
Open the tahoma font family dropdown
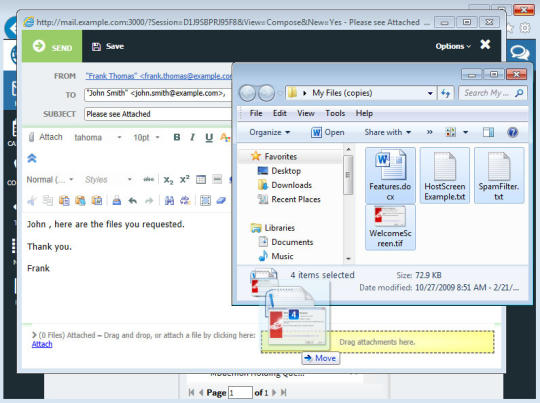[x=98, y=137]
